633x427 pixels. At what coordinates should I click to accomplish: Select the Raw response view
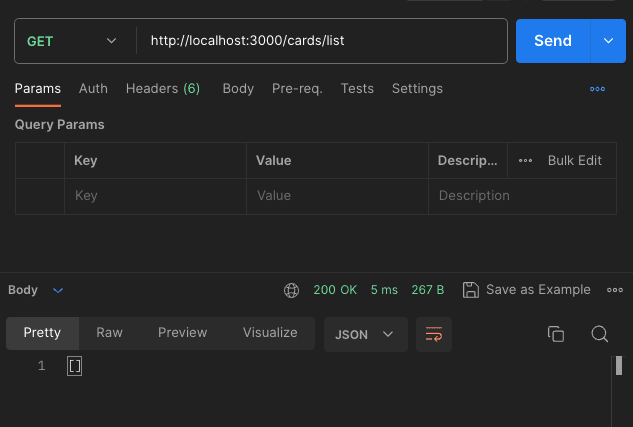(109, 333)
